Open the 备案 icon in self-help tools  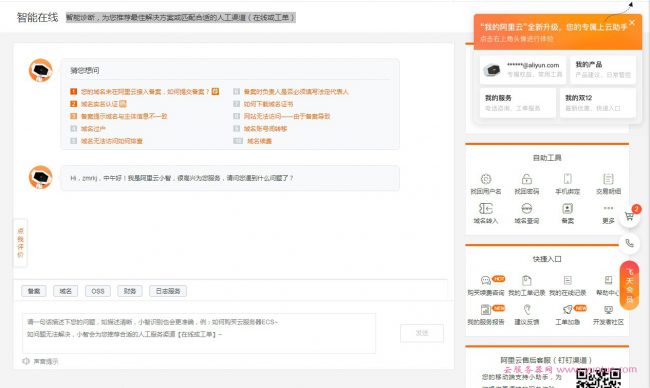tap(568, 213)
